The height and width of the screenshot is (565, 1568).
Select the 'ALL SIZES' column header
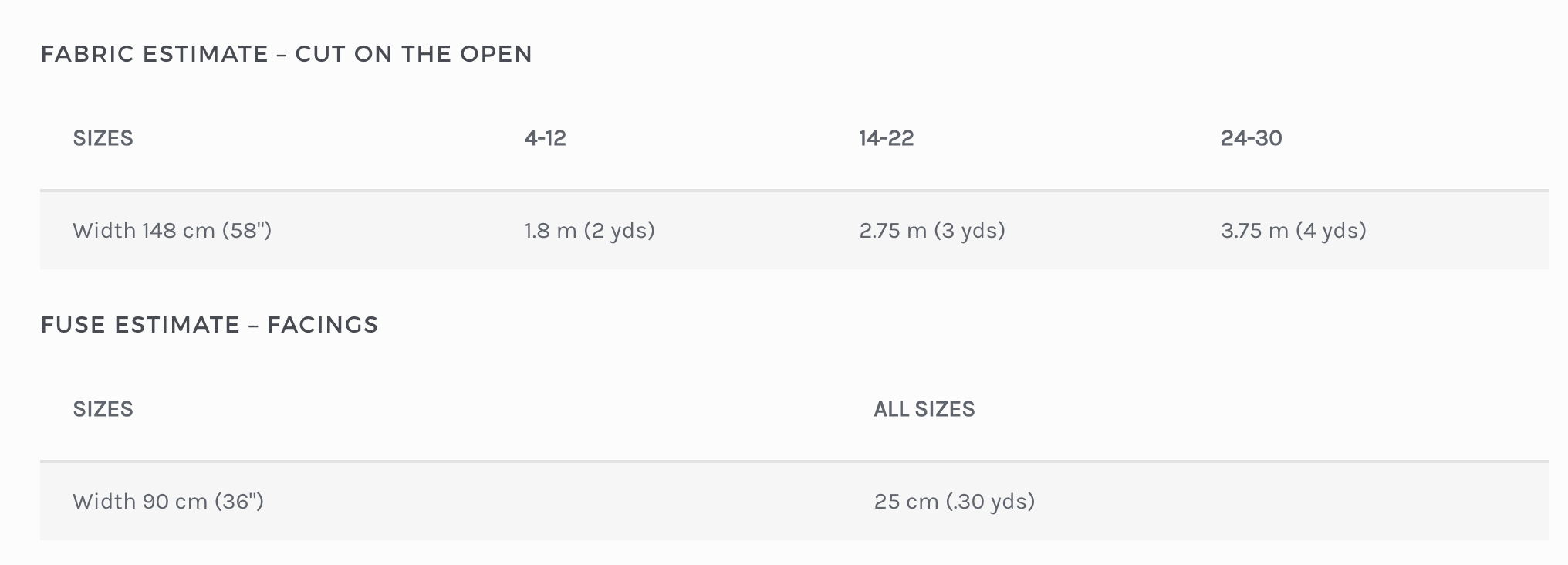click(x=924, y=409)
